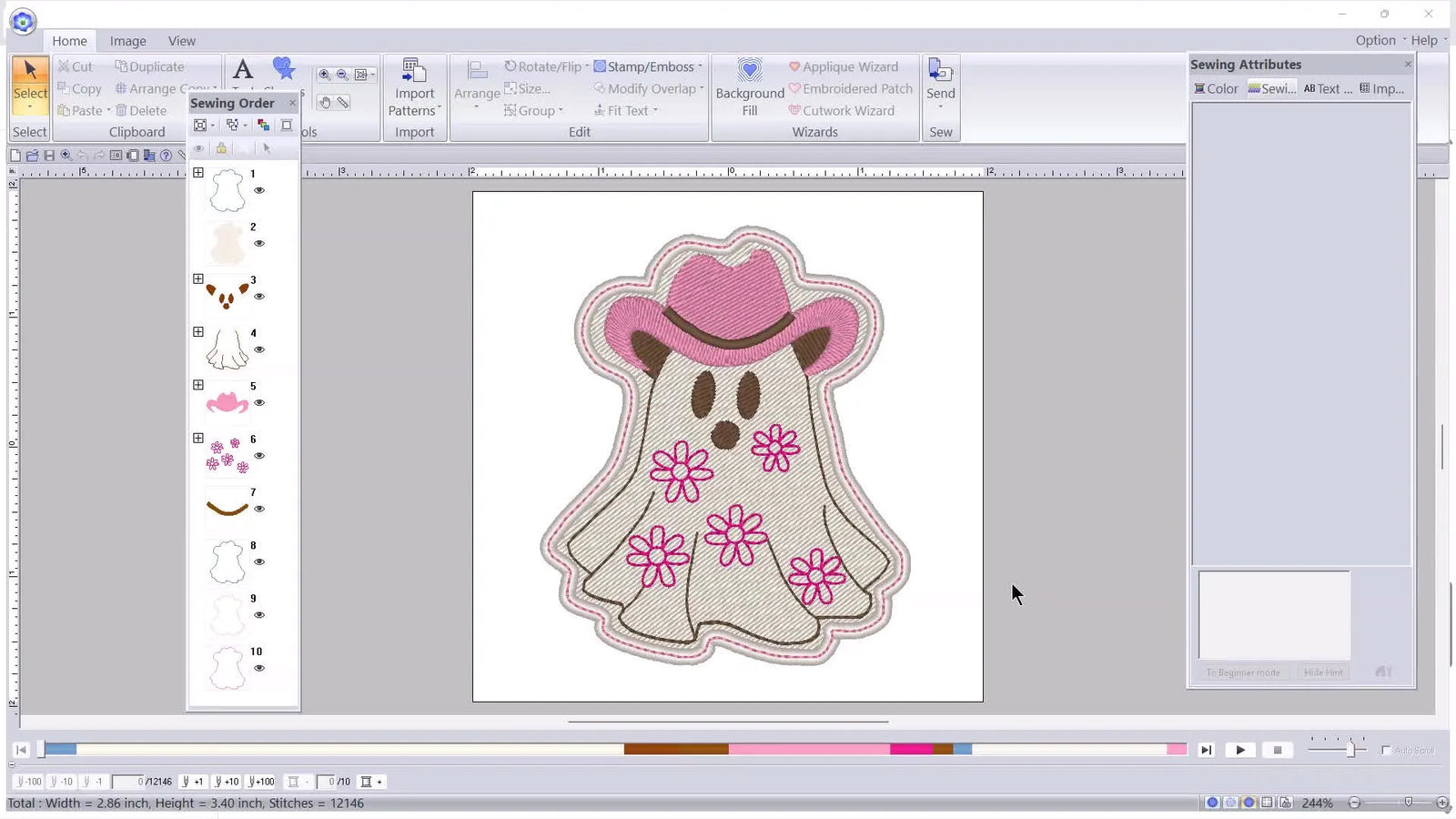Click the lock icon in Sewing Order panel
This screenshot has width=1456, height=819.
[x=221, y=148]
